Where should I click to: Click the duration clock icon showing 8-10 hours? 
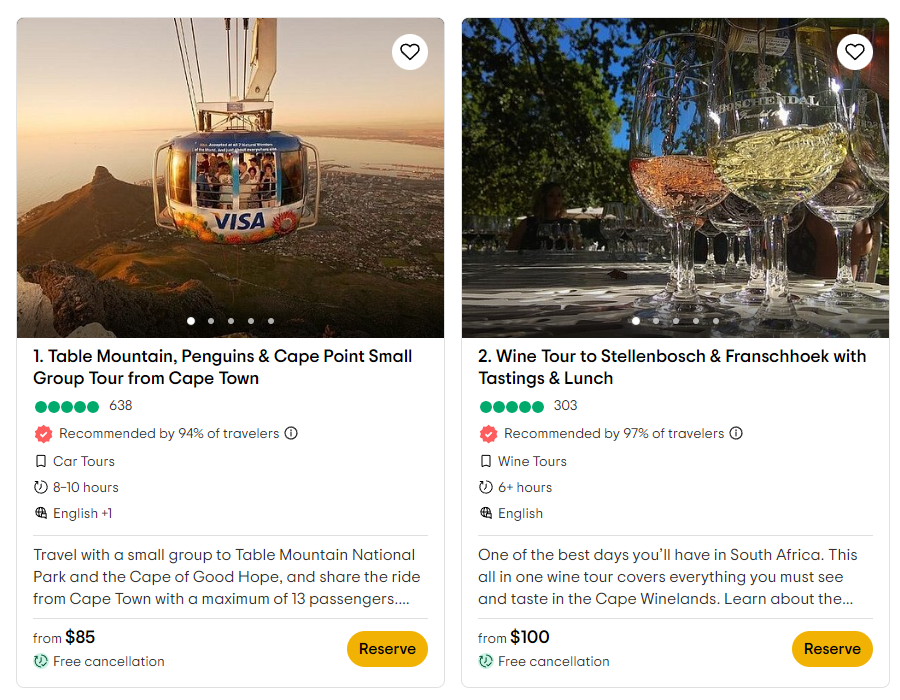point(42,487)
